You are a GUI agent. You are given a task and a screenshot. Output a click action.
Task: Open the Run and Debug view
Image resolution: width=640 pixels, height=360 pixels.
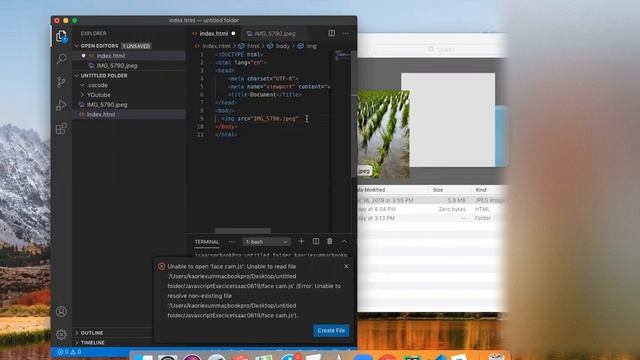coord(61,105)
